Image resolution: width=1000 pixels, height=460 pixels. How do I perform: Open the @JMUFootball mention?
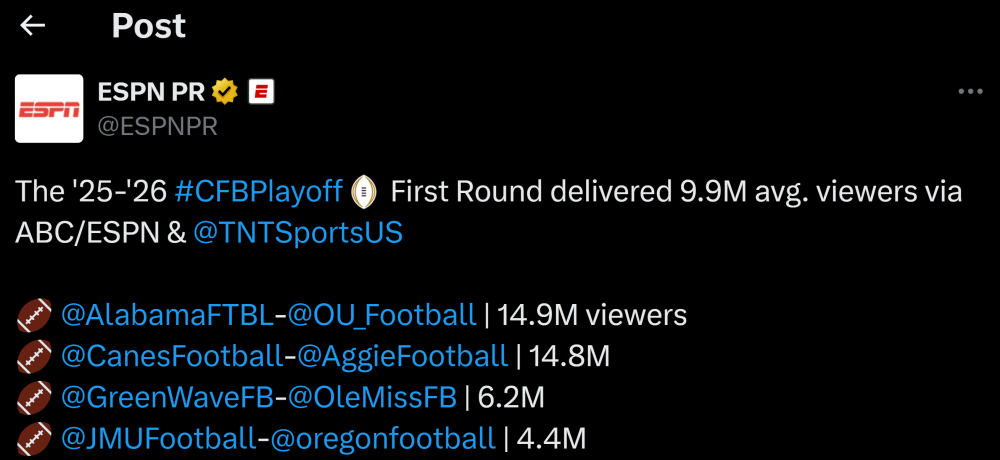coord(158,438)
